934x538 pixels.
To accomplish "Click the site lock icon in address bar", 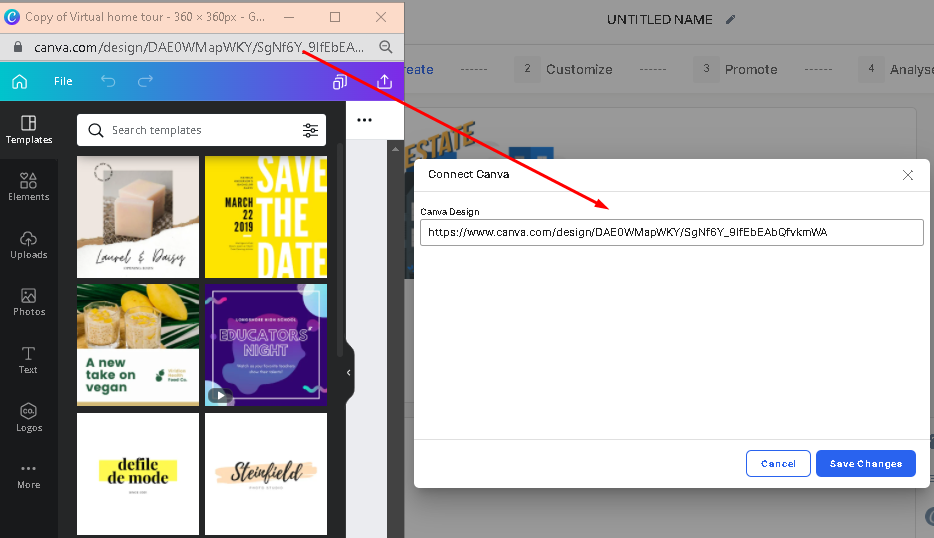I will pyautogui.click(x=17, y=47).
